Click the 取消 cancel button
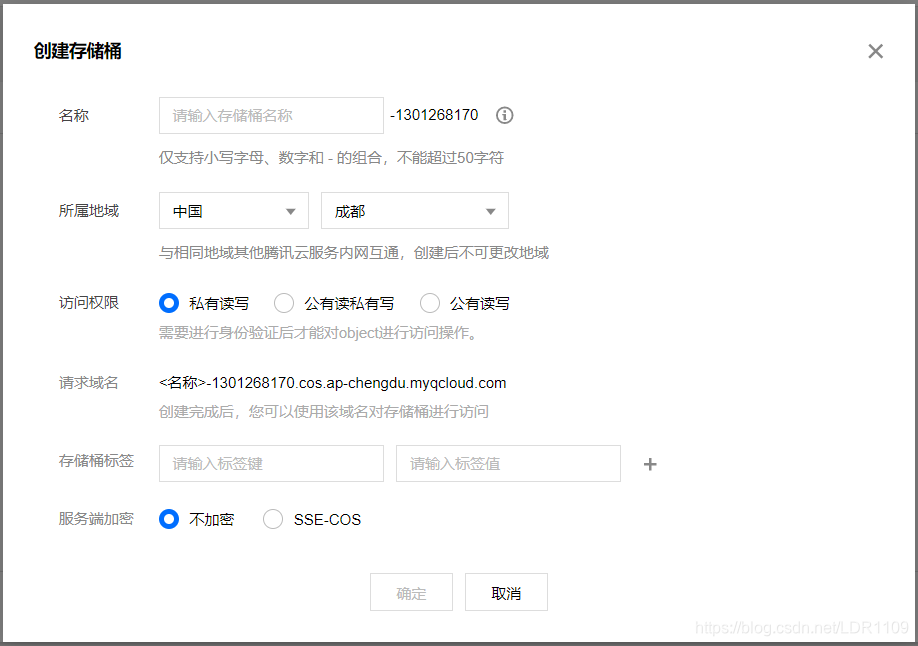The width and height of the screenshot is (918, 646). pos(506,591)
